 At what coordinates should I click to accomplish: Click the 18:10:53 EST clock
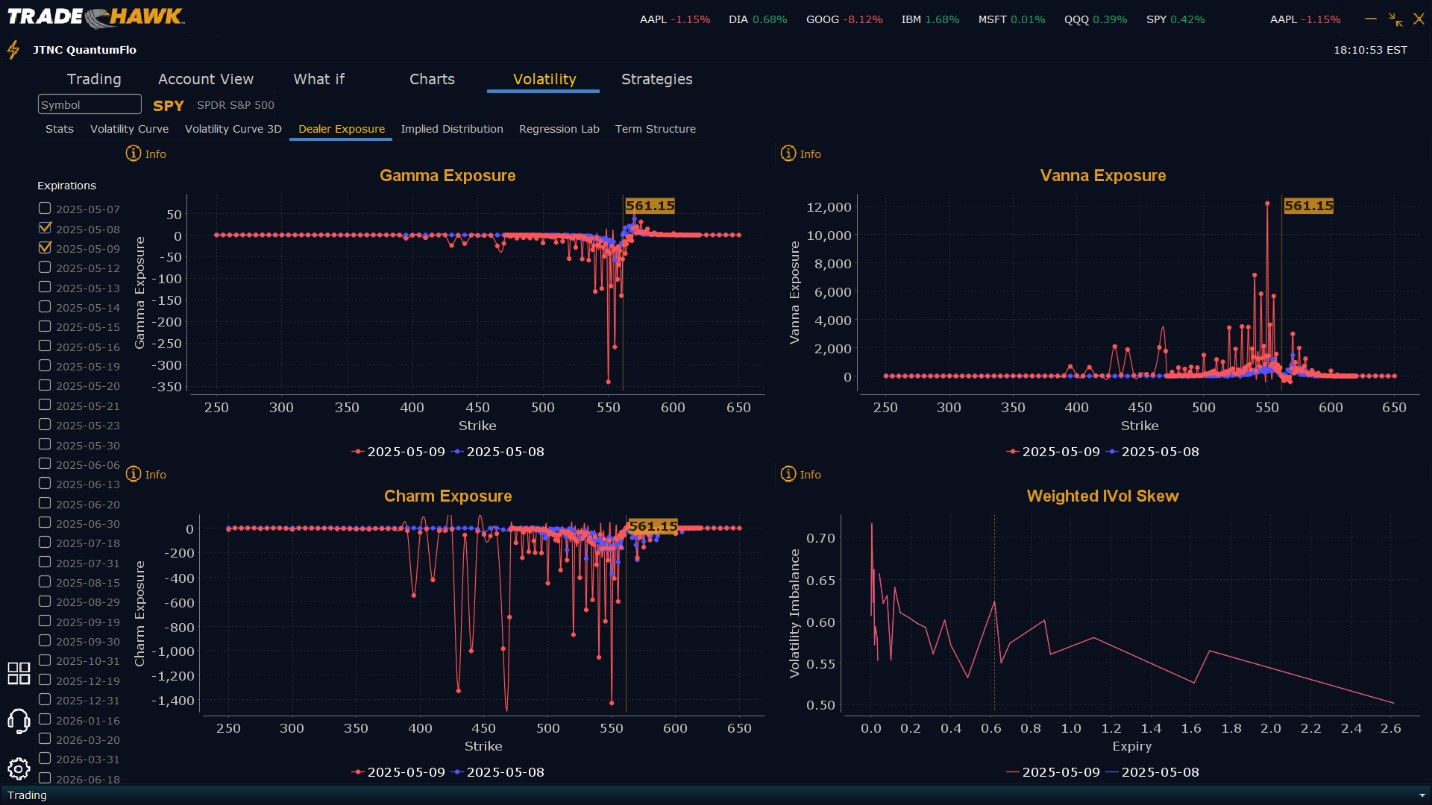tap(1370, 50)
